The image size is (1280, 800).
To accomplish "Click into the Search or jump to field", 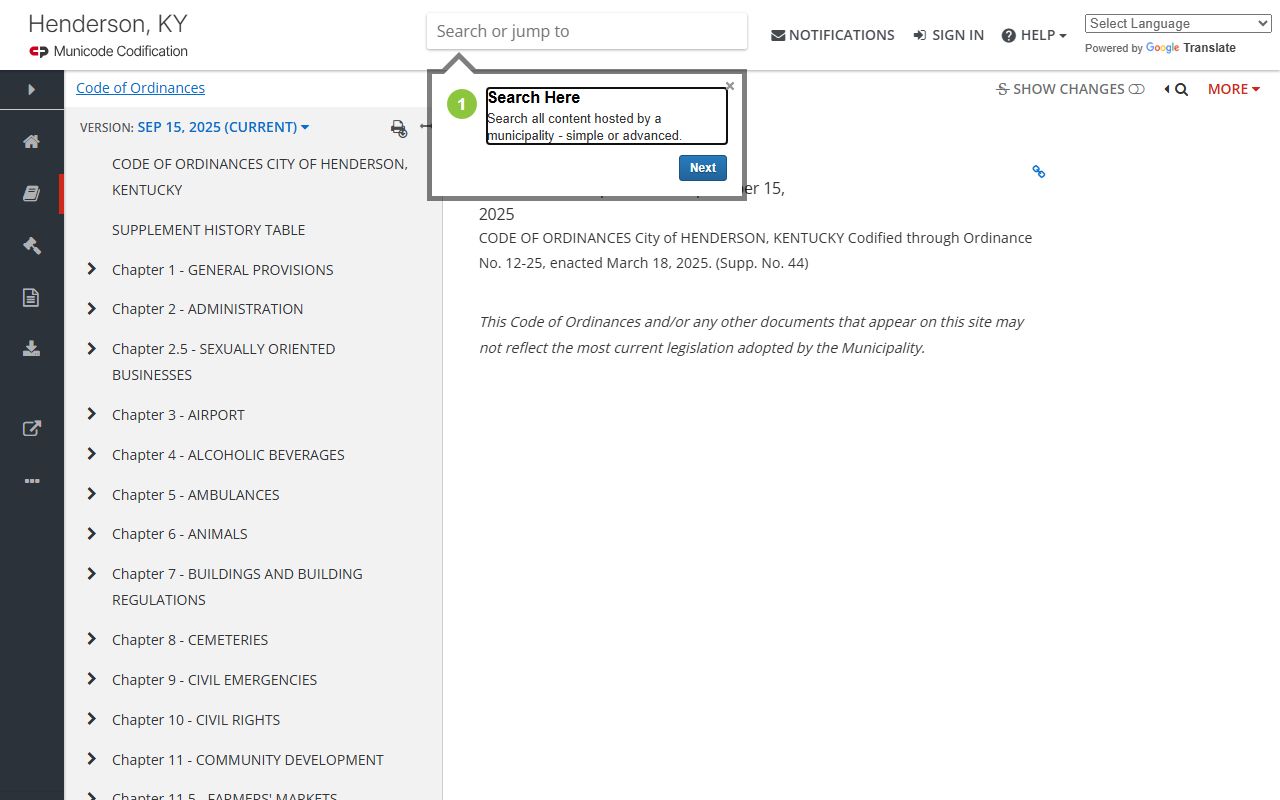I will click(586, 31).
